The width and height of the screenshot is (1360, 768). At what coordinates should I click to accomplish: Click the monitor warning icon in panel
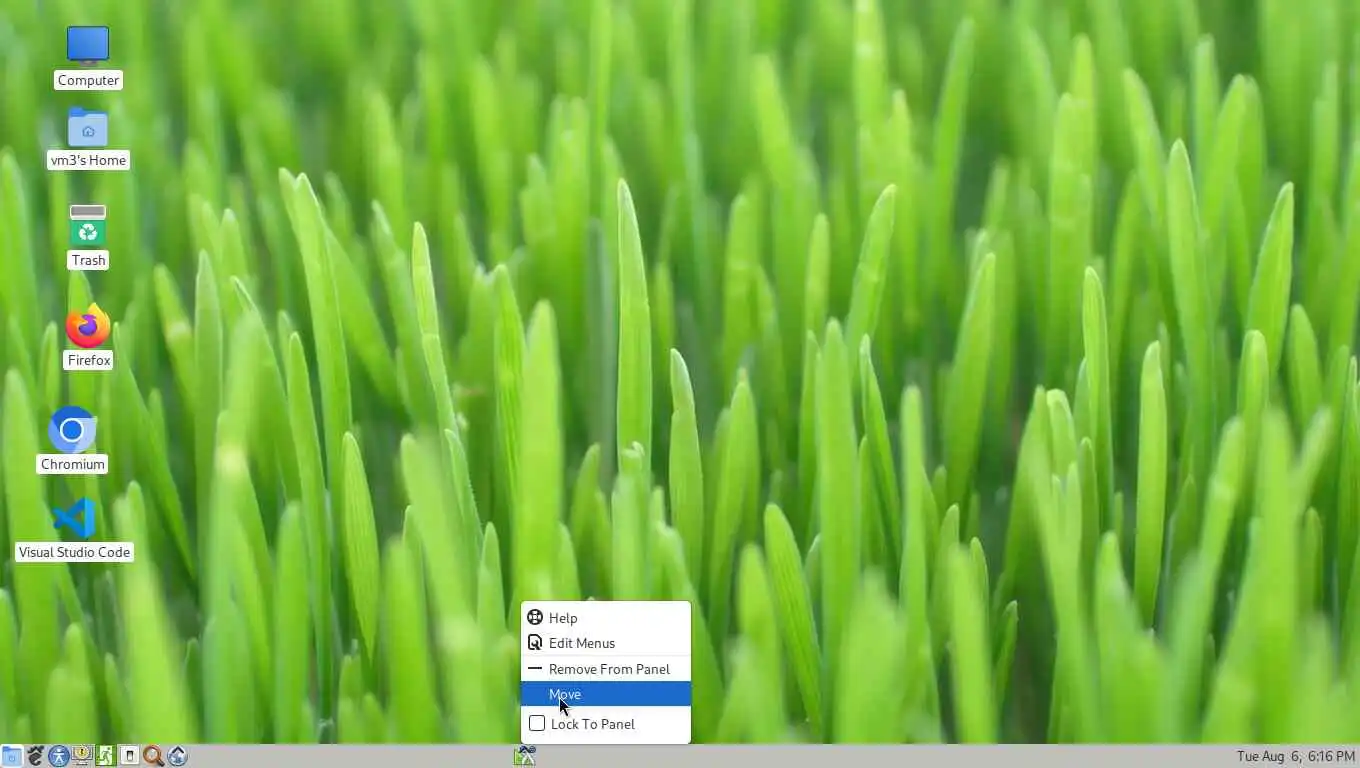82,756
